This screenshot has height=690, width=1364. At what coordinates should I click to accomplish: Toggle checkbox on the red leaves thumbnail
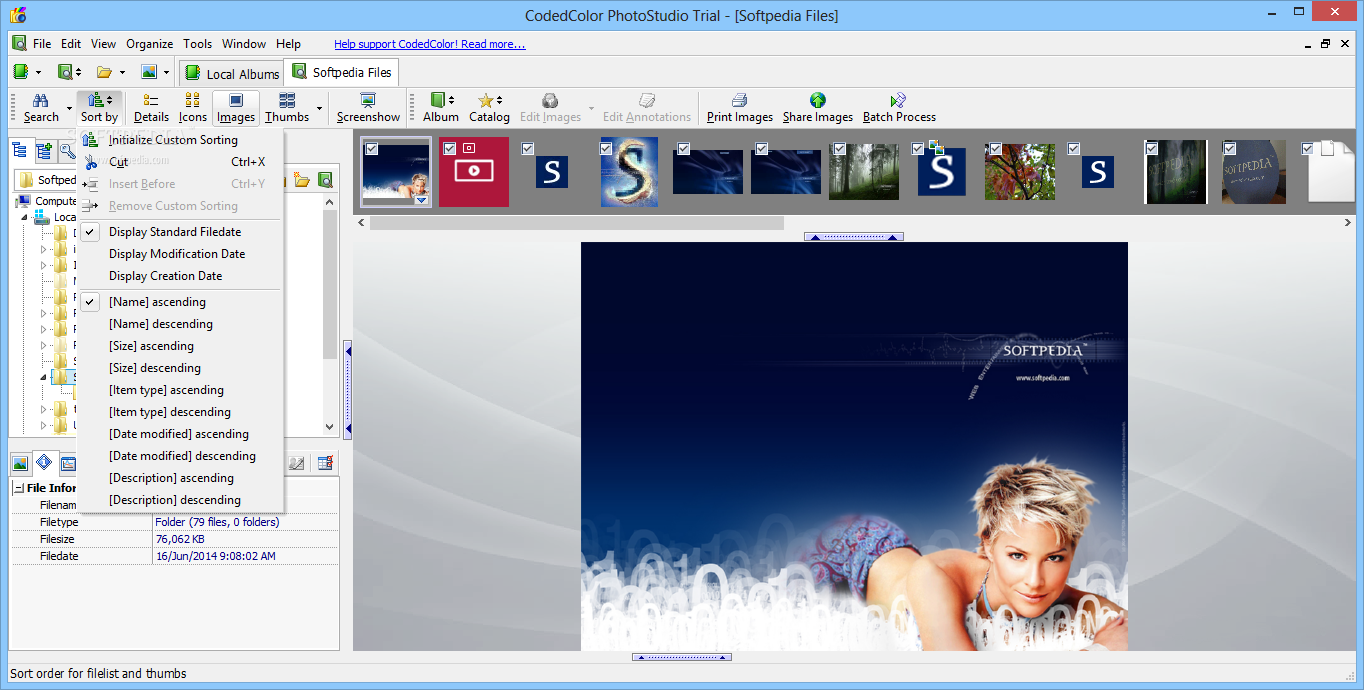coord(995,148)
